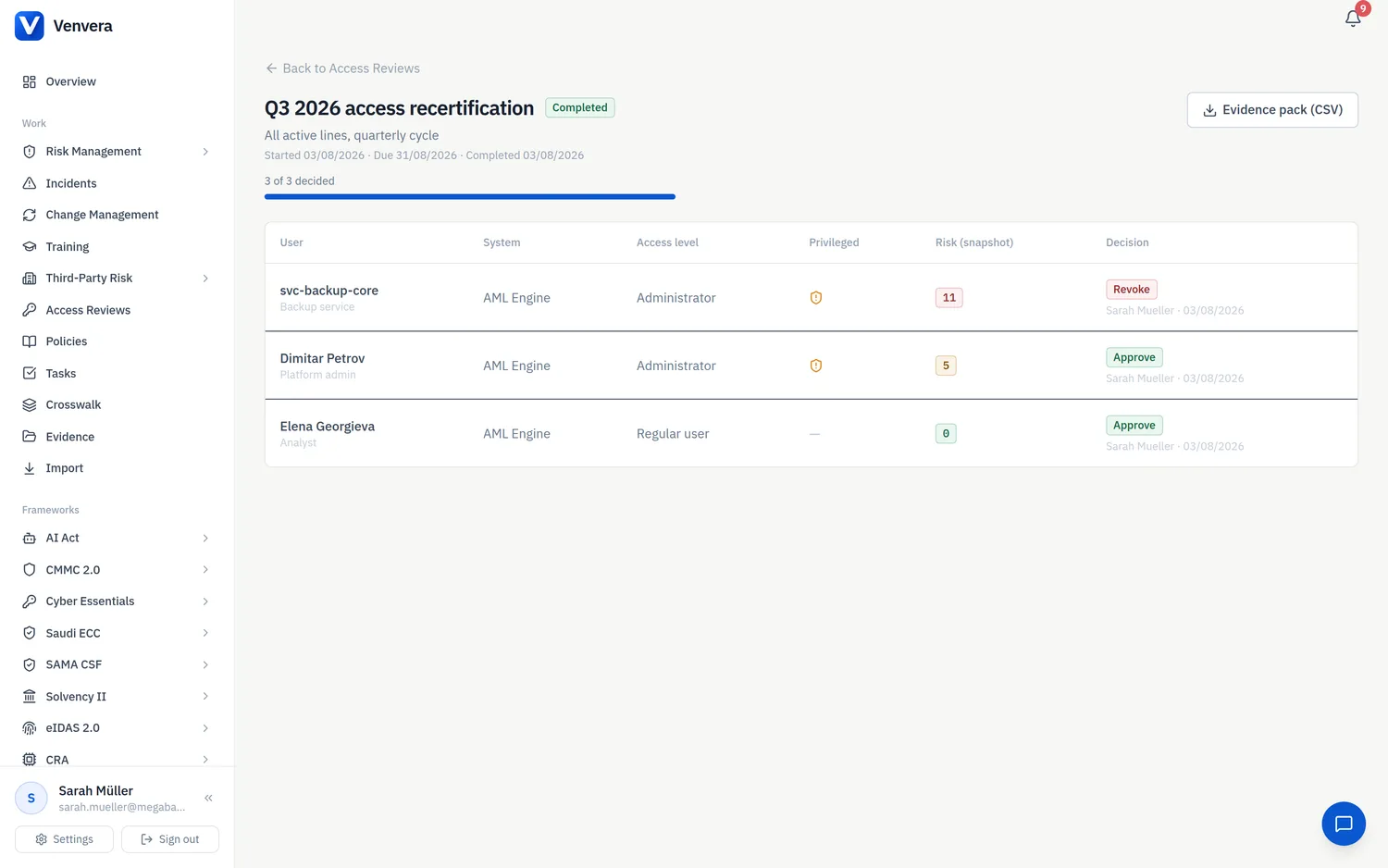The width and height of the screenshot is (1388, 868).
Task: Click the Overview grid icon
Action: point(30,81)
